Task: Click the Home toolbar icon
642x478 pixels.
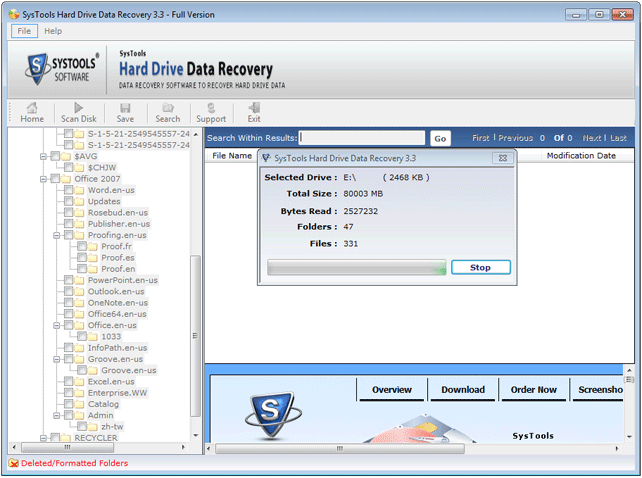Action: click(x=32, y=108)
